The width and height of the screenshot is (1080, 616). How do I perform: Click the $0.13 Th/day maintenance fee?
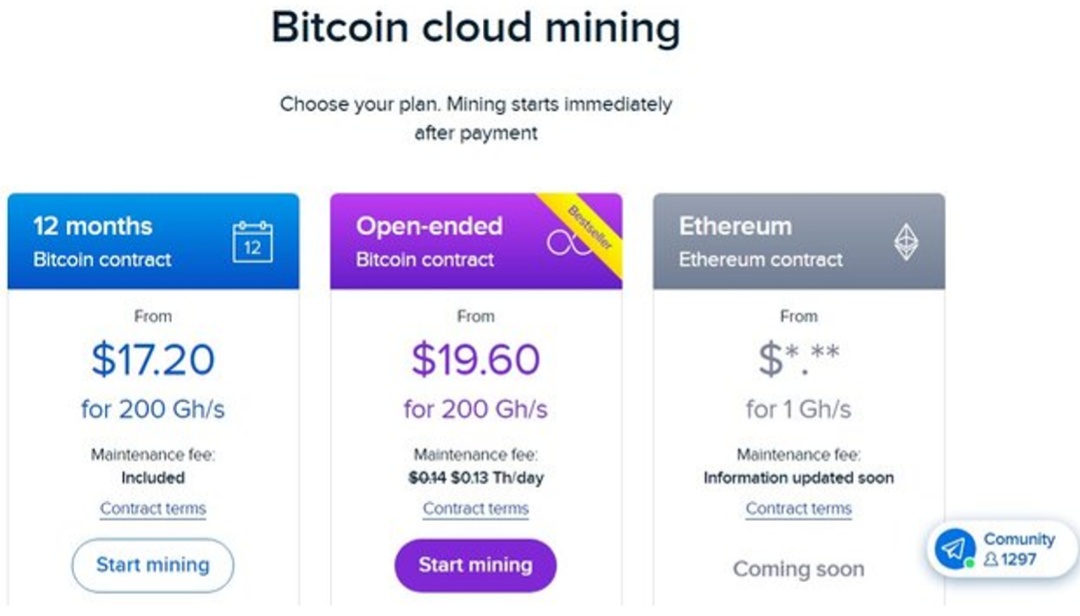(x=497, y=478)
